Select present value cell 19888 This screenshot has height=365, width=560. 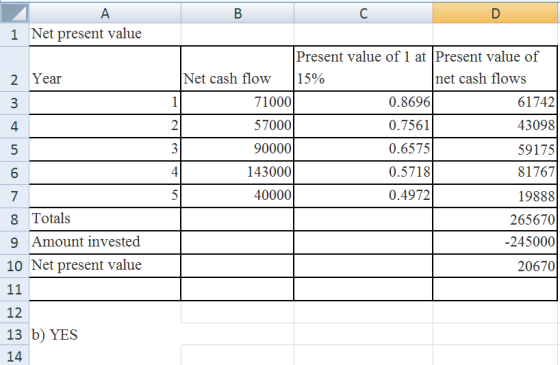[x=495, y=196]
